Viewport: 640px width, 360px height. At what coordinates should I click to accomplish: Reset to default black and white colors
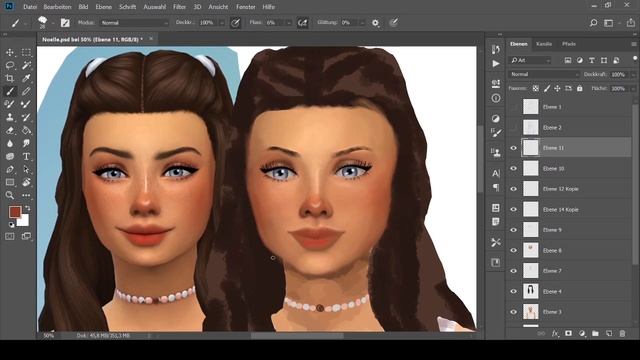pyautogui.click(x=11, y=224)
